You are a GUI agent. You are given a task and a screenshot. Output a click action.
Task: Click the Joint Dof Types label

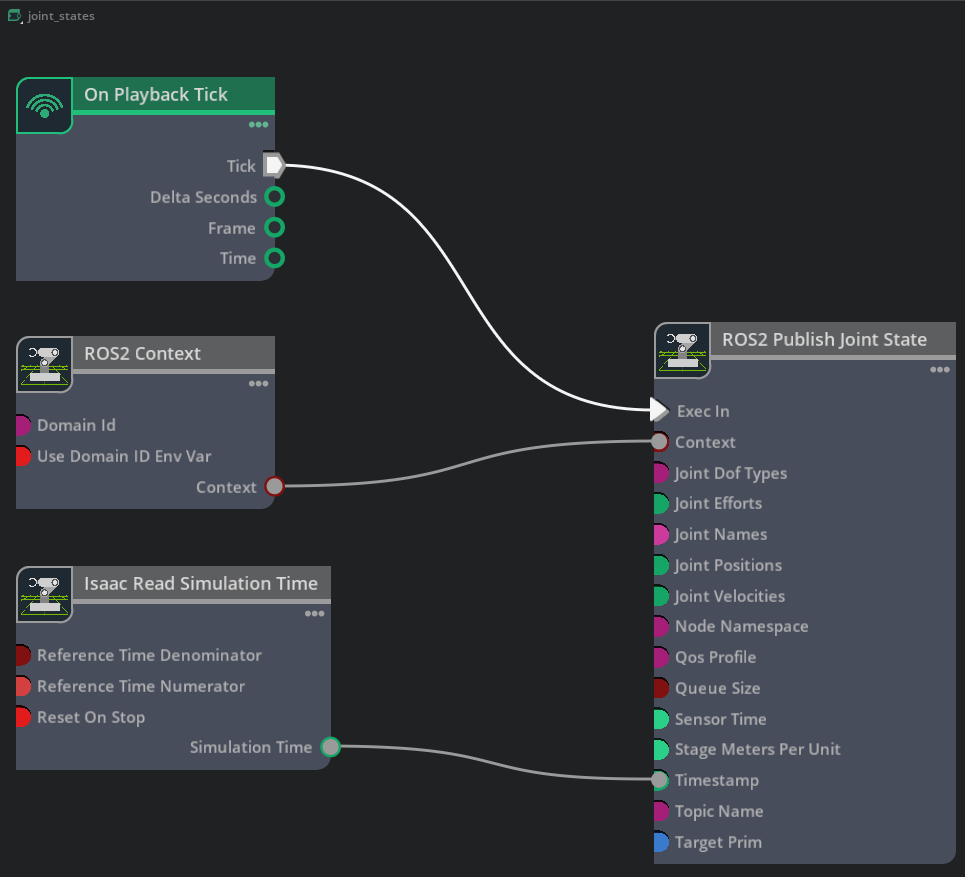(731, 473)
